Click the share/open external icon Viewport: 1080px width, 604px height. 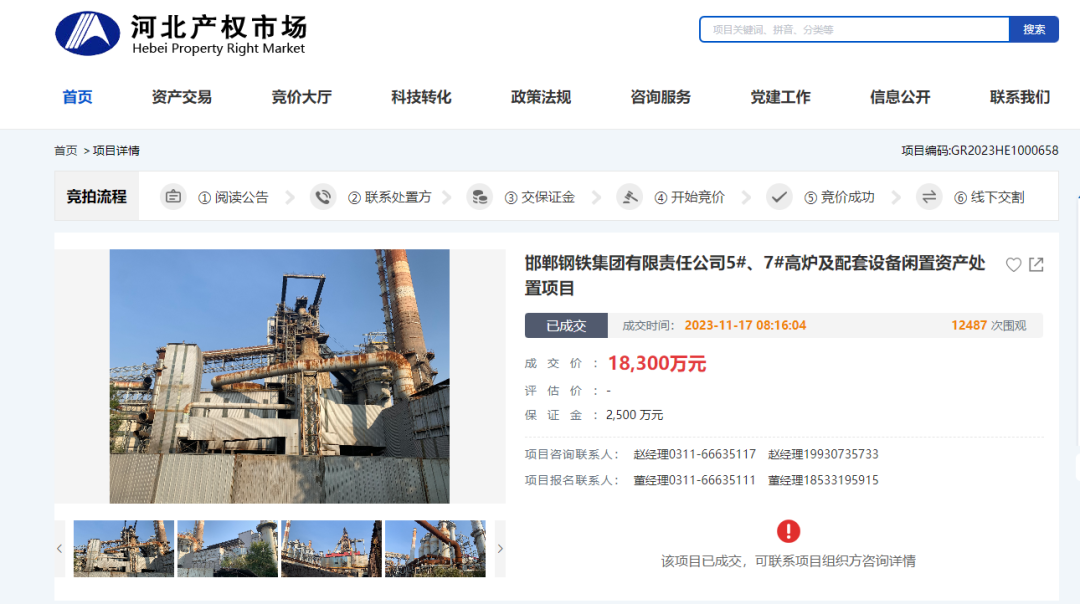[1036, 264]
